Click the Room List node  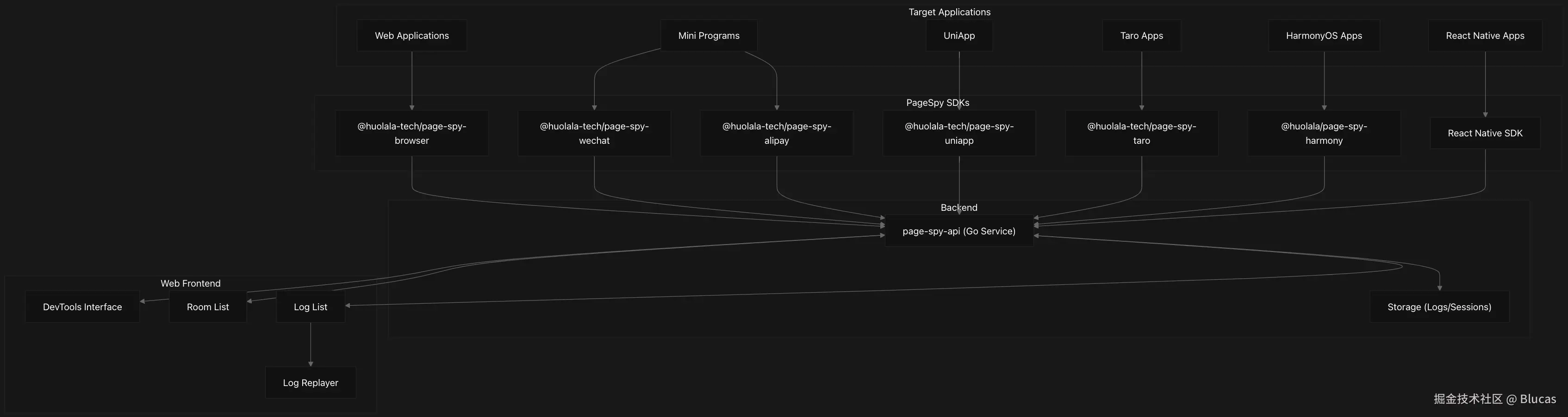207,307
